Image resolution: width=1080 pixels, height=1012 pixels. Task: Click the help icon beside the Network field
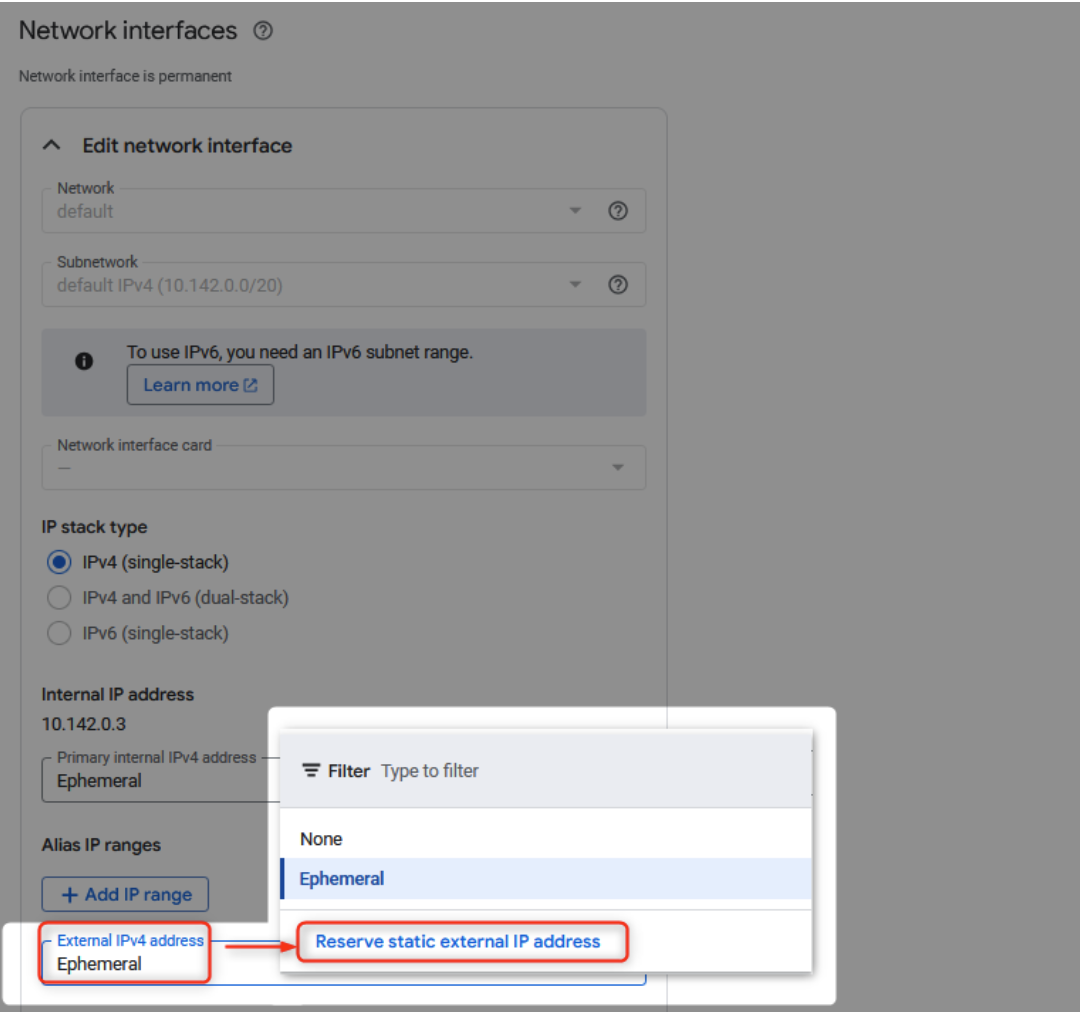tap(618, 211)
